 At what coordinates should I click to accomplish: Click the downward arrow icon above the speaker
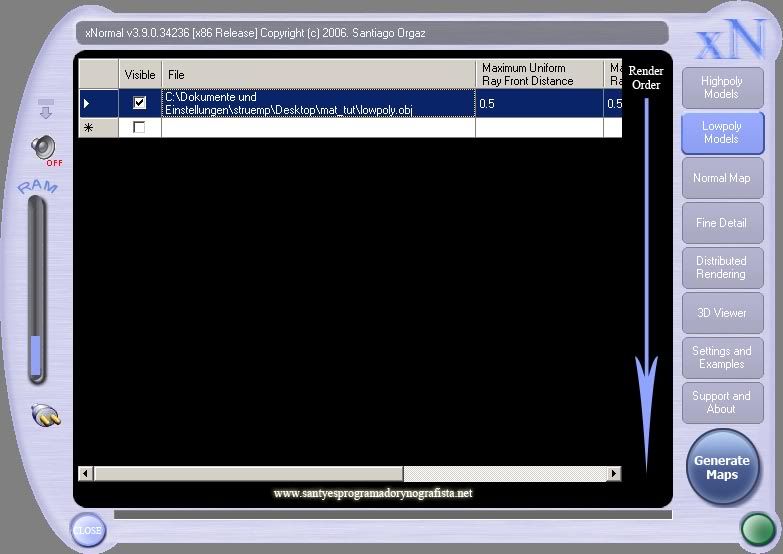pos(45,108)
